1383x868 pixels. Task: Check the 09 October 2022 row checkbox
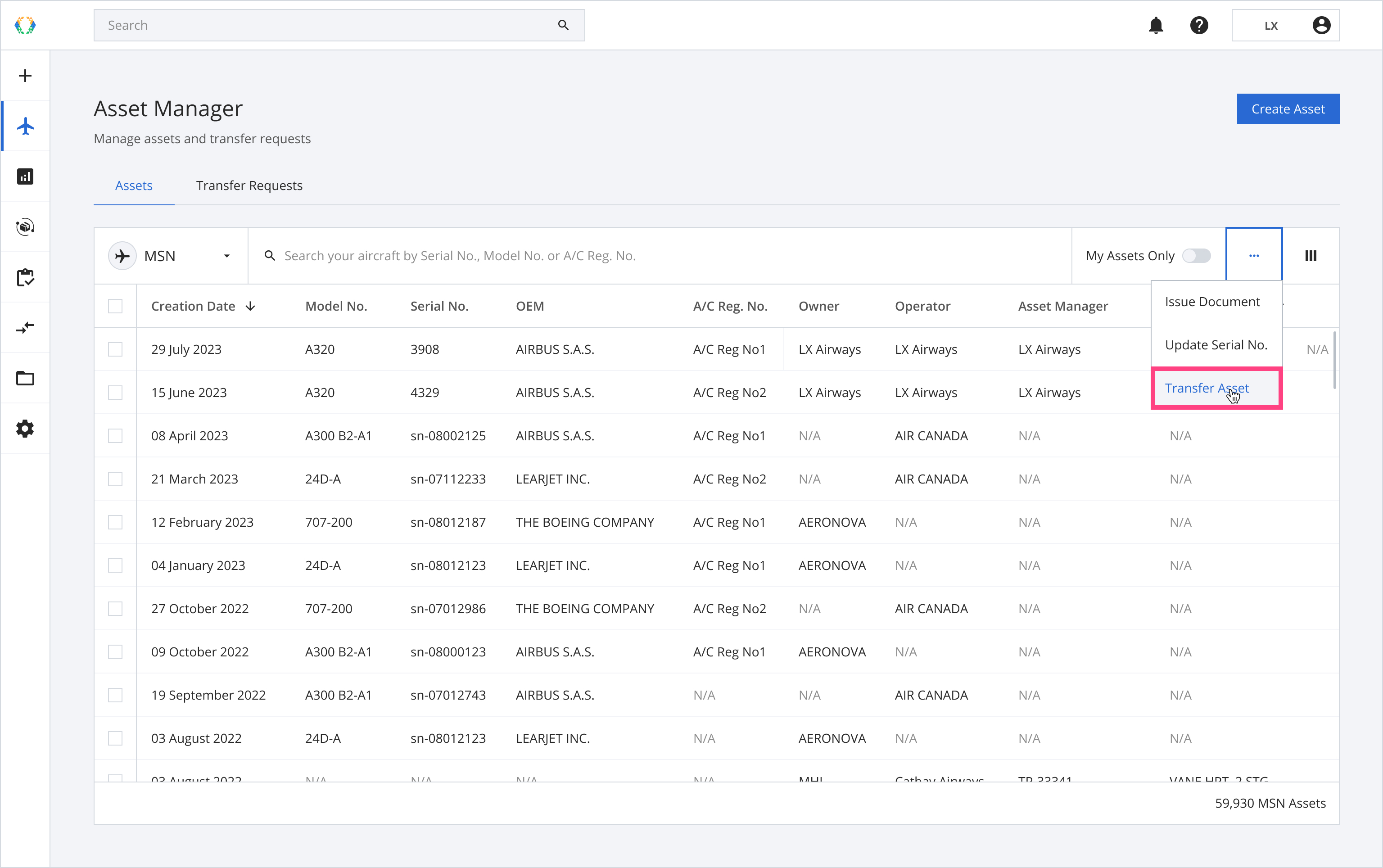115,652
